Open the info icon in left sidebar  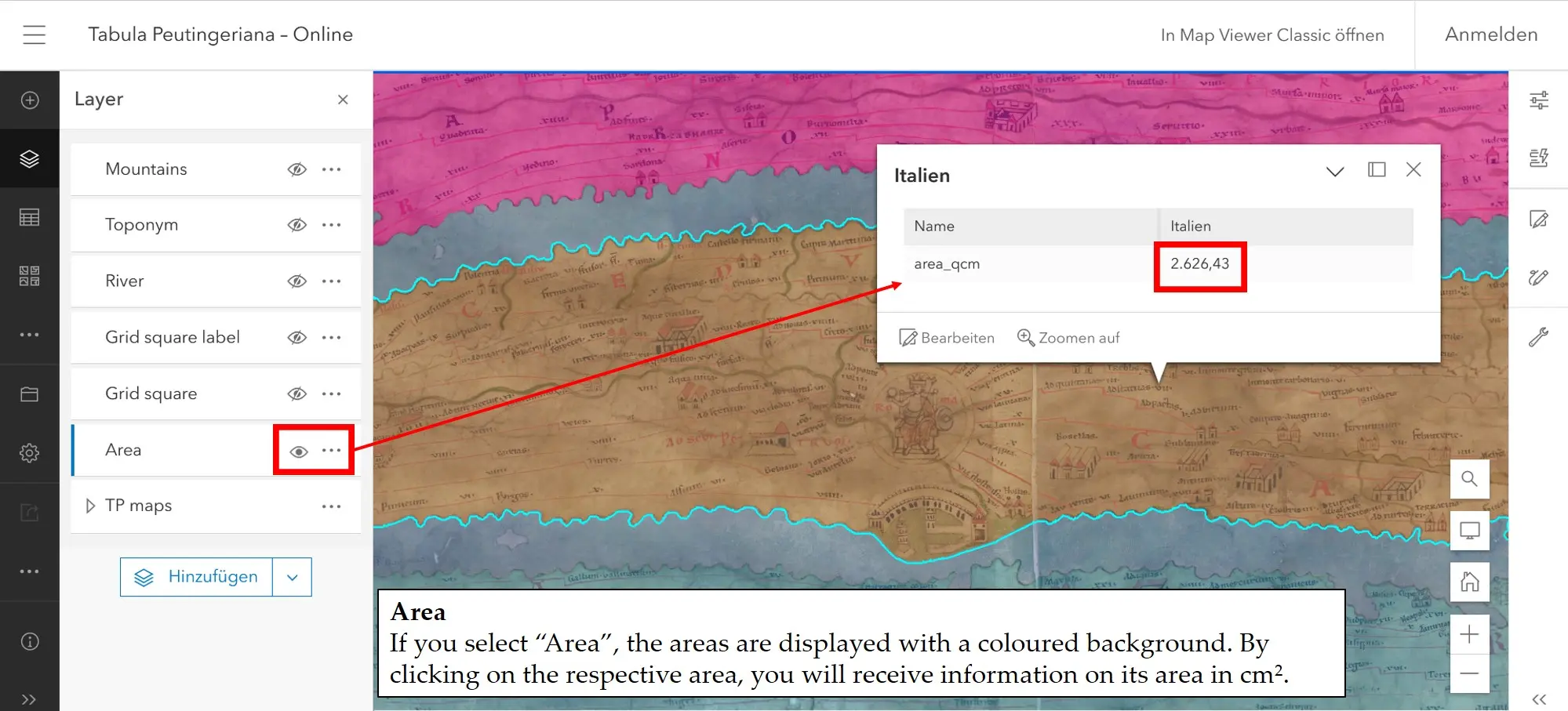click(x=30, y=641)
